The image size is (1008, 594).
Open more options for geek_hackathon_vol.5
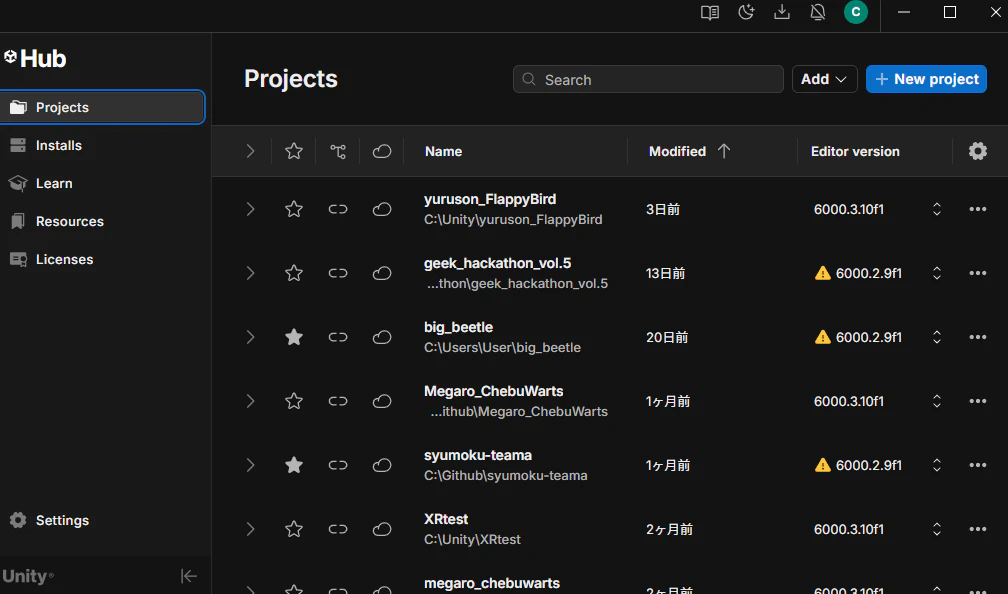[978, 273]
